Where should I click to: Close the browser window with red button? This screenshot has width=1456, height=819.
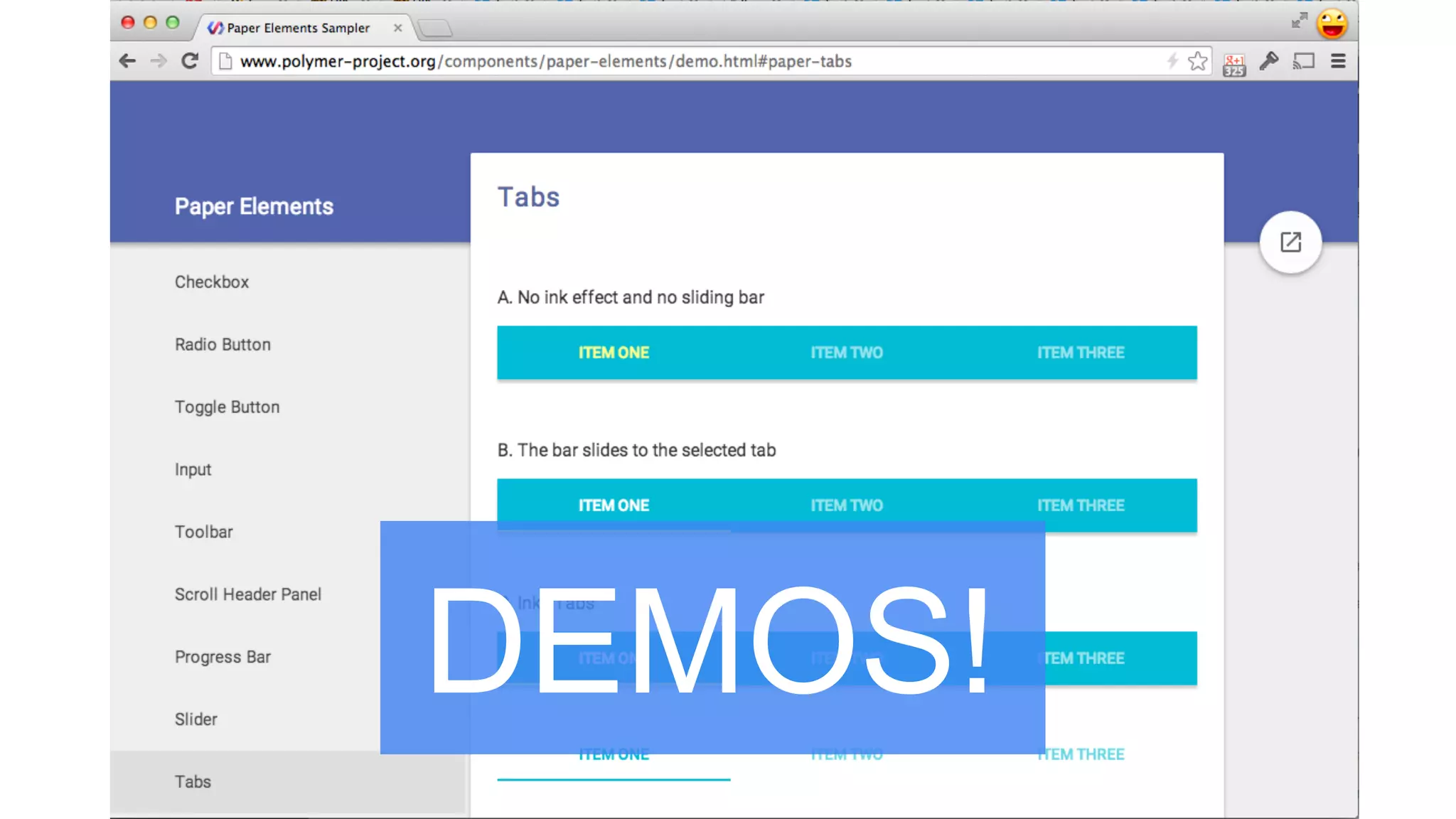128,23
